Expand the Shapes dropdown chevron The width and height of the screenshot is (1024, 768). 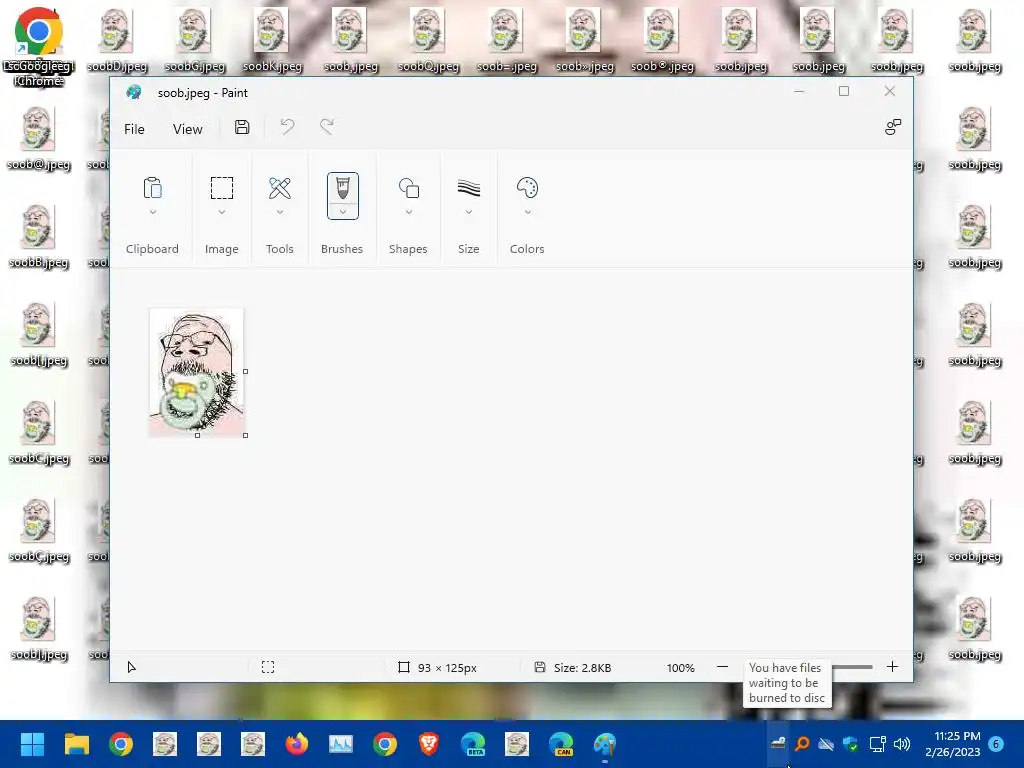tap(409, 212)
